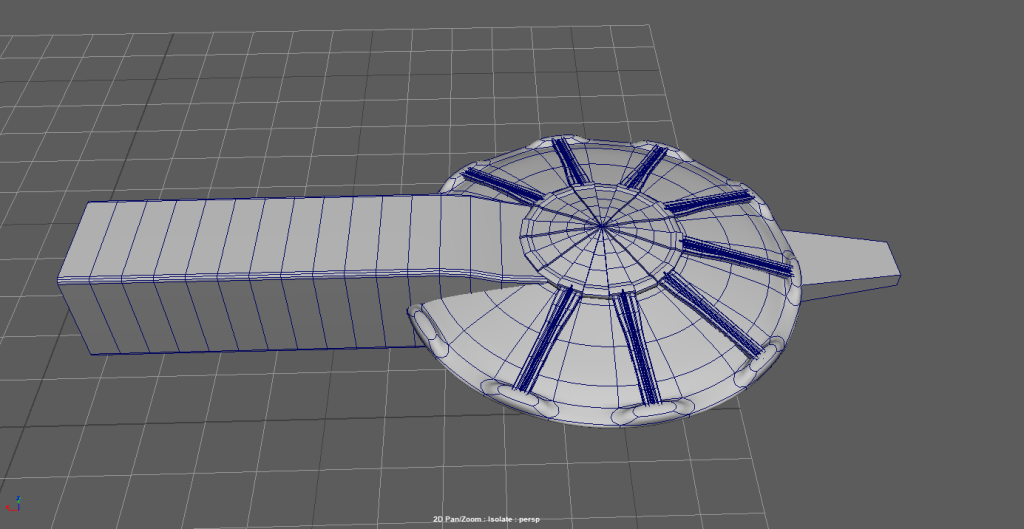Click the XYZ axis orientation indicator
The image size is (1024, 529).
pos(13,504)
